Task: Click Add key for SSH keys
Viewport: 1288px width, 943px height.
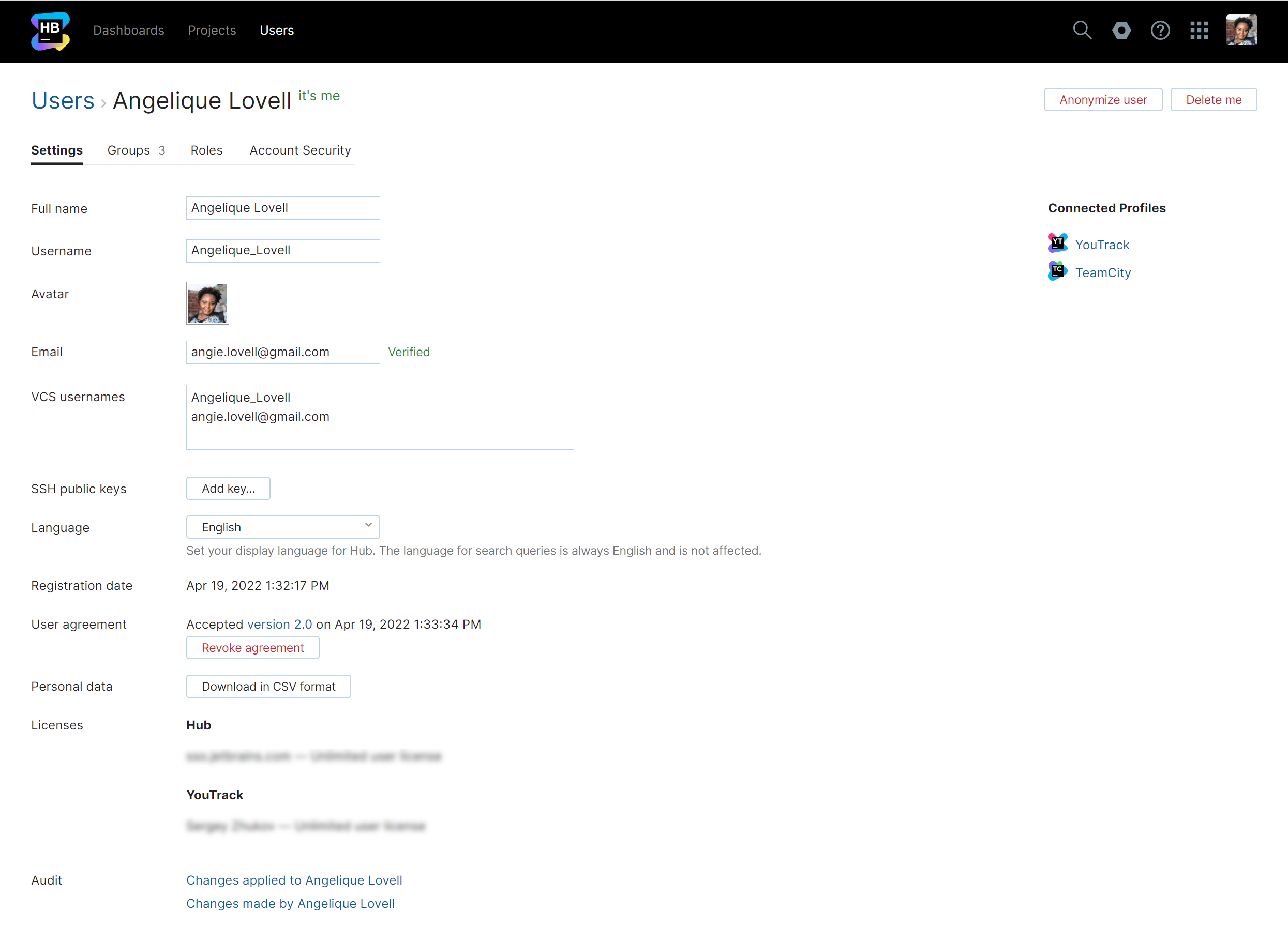Action: pyautogui.click(x=228, y=489)
